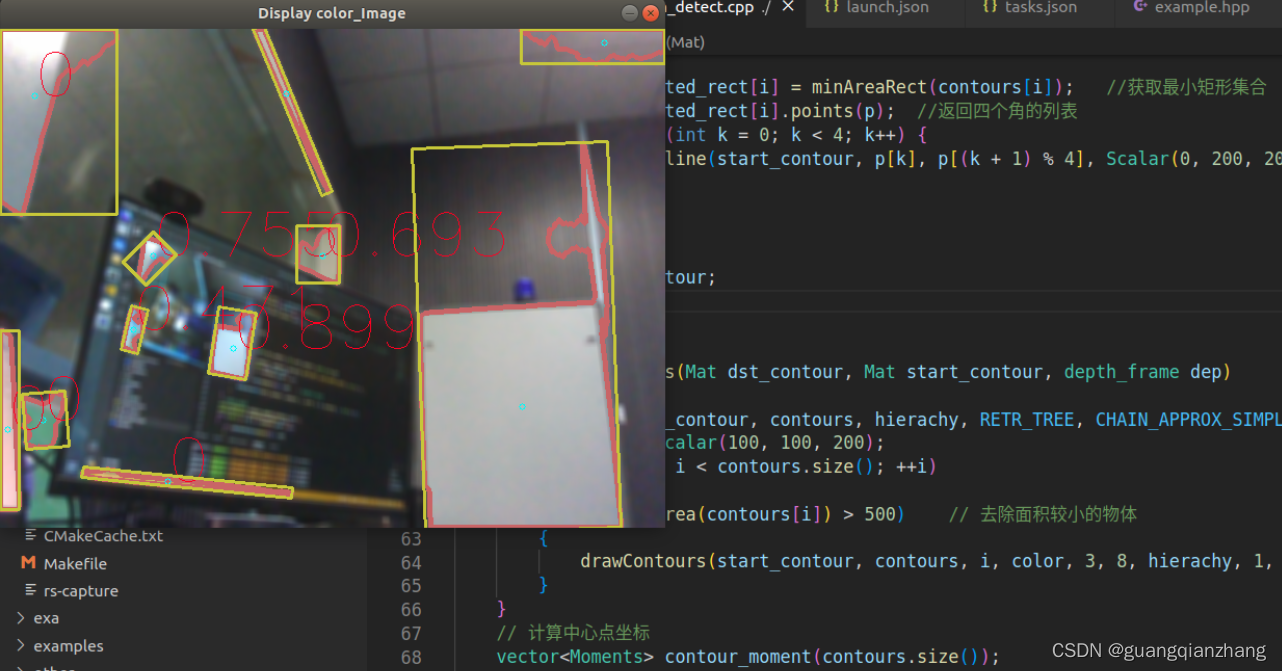Minimize the Display color_Image window
Screen dimensions: 1282x671
coord(629,13)
